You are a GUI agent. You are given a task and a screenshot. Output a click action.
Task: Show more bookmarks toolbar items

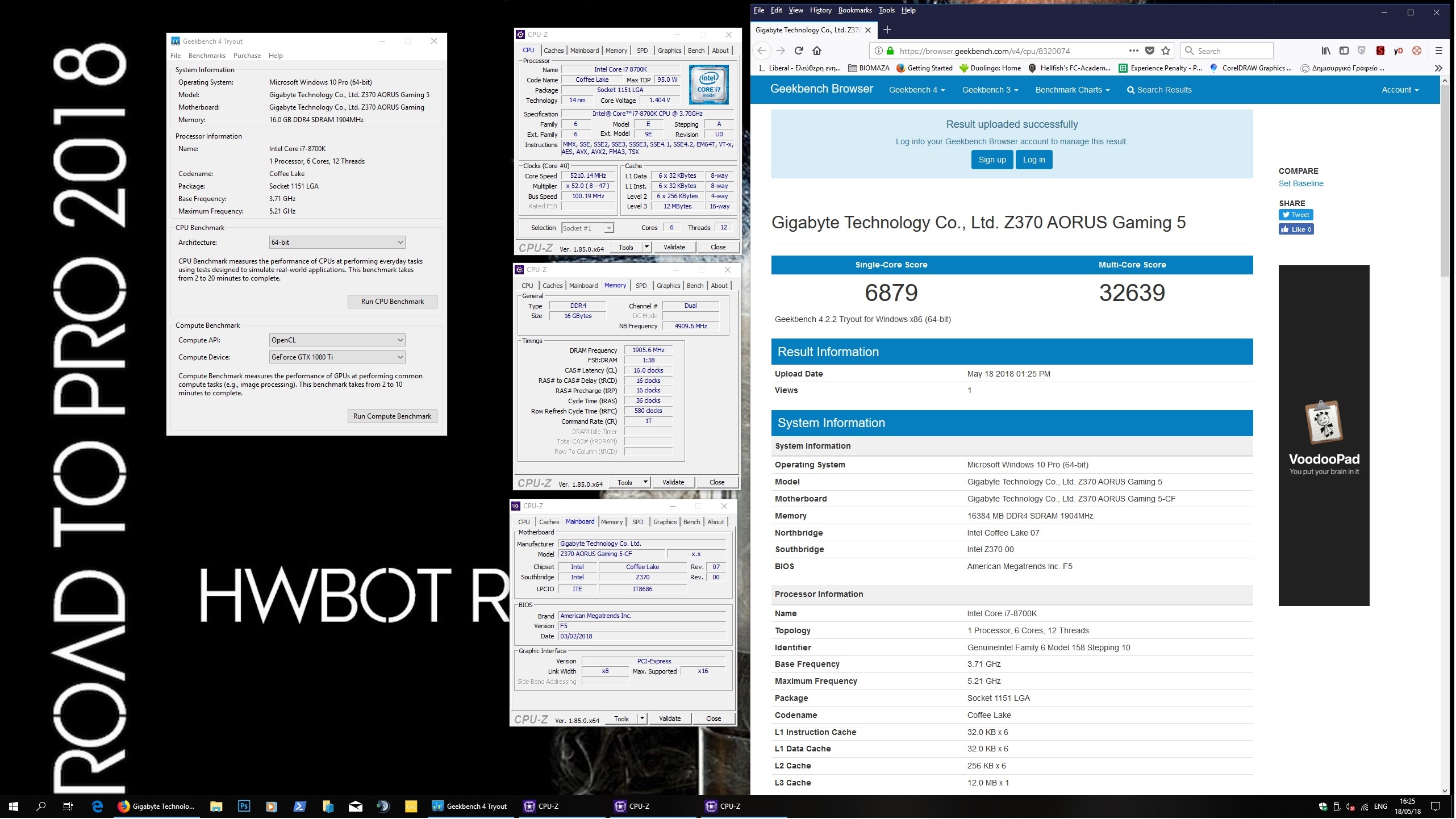click(x=1440, y=69)
